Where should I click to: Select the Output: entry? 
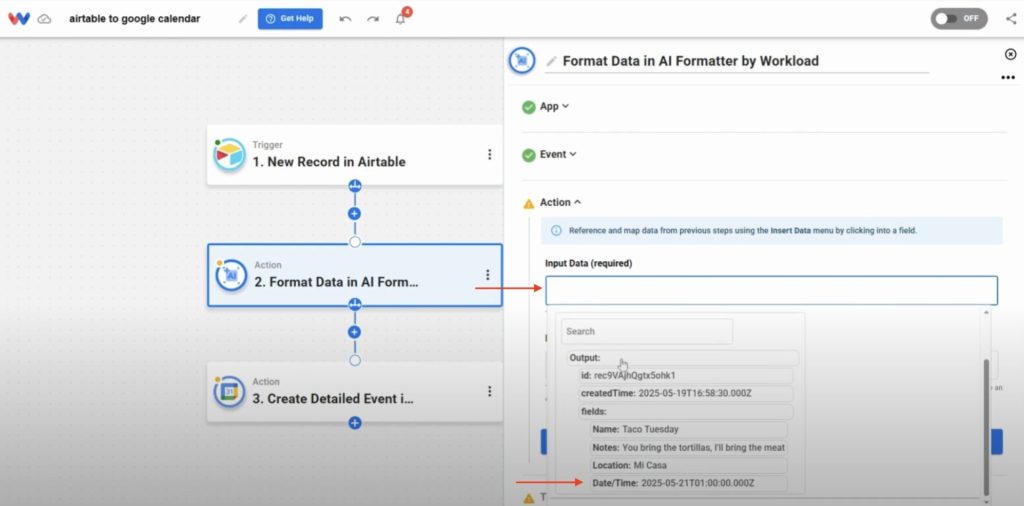(x=683, y=358)
